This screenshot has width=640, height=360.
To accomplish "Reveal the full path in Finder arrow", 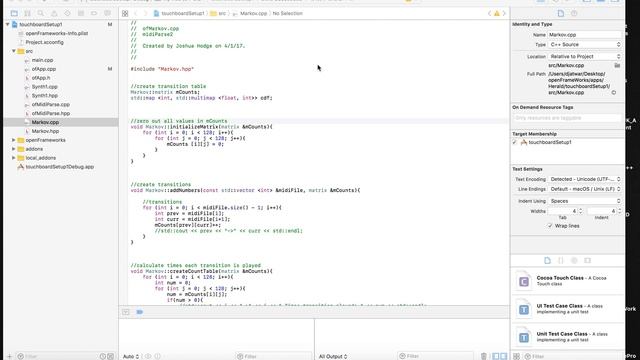I will tap(614, 93).
